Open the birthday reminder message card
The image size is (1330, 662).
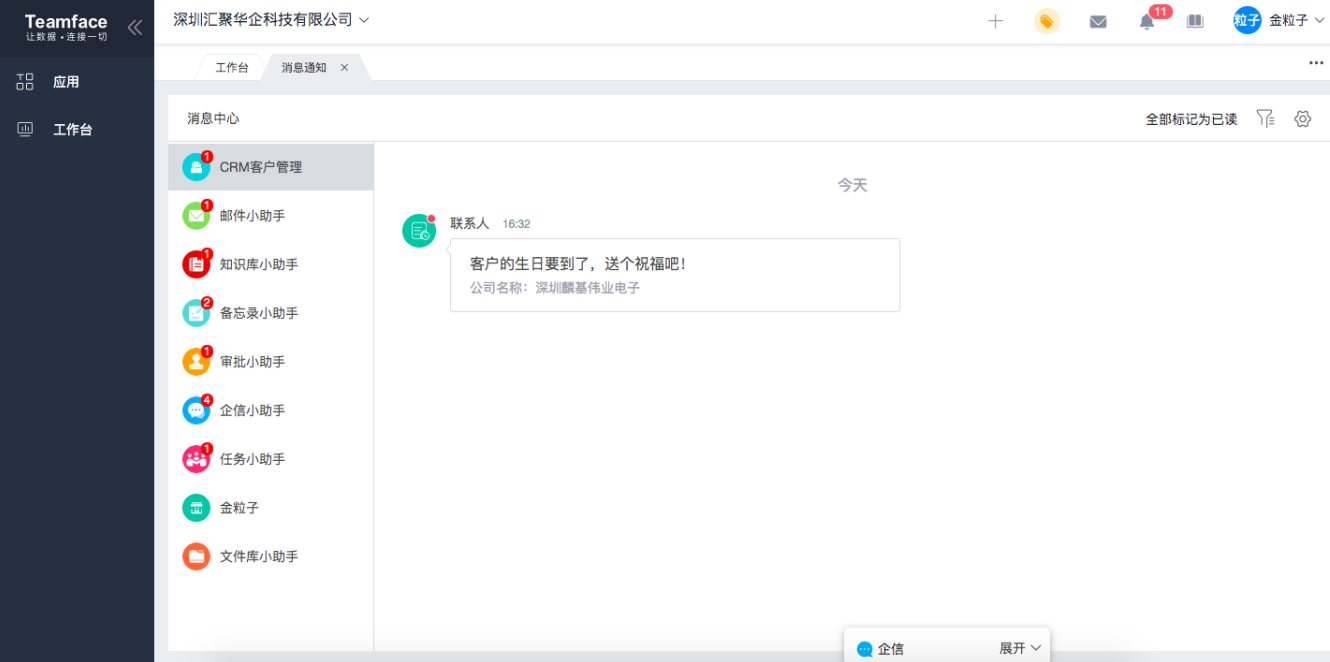tap(675, 275)
